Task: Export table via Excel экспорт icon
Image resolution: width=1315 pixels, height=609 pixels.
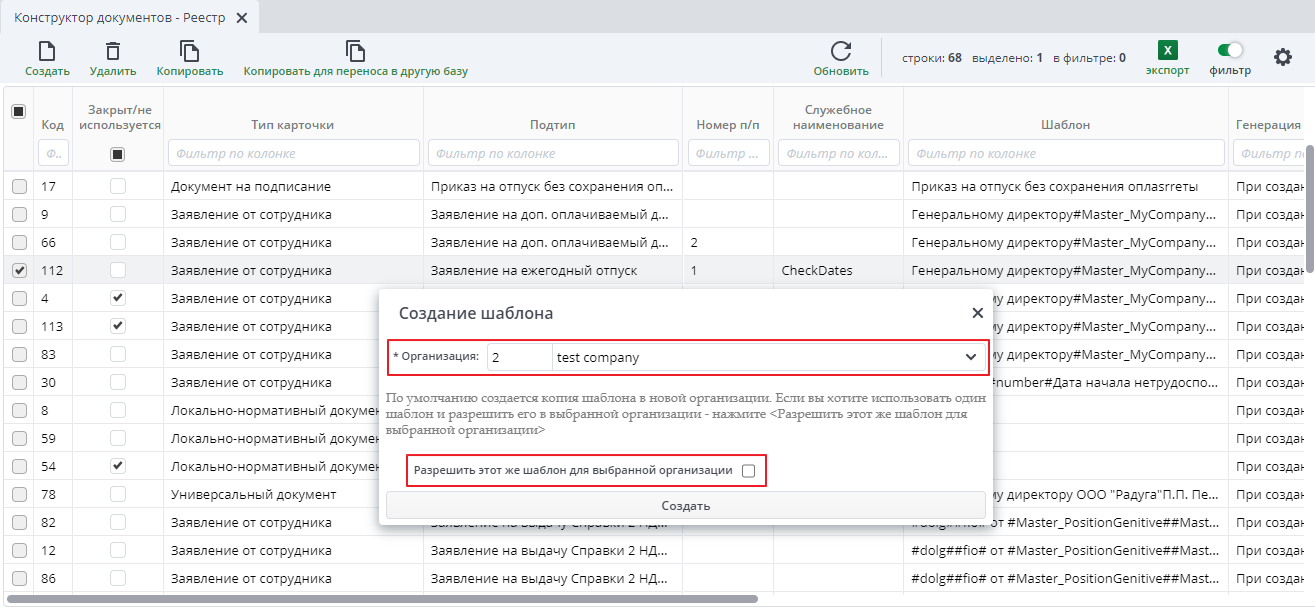Action: tap(1167, 51)
